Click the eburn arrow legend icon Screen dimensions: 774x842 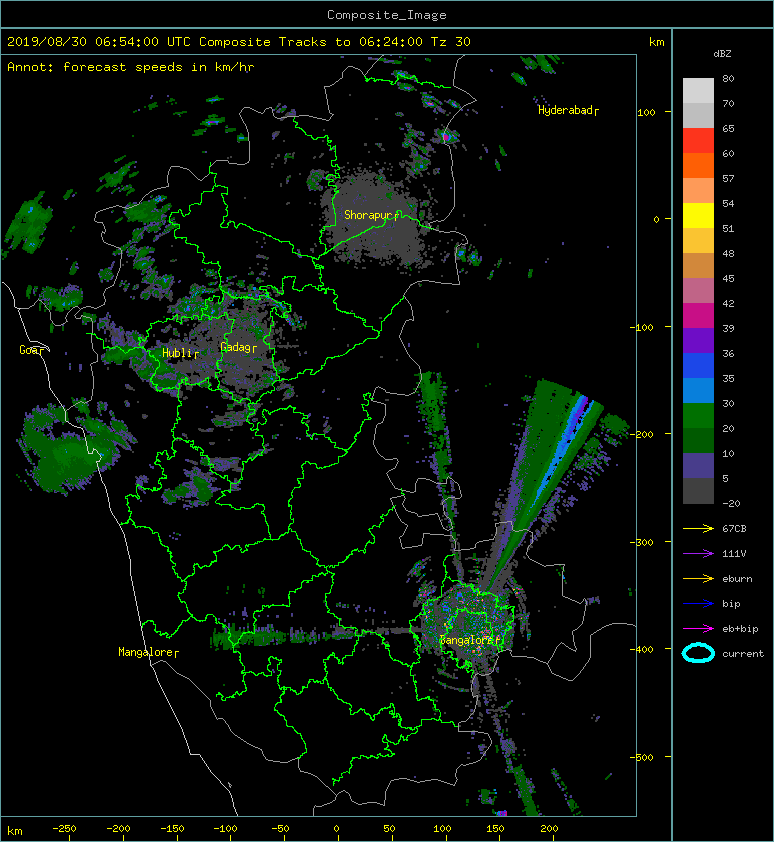tap(698, 578)
